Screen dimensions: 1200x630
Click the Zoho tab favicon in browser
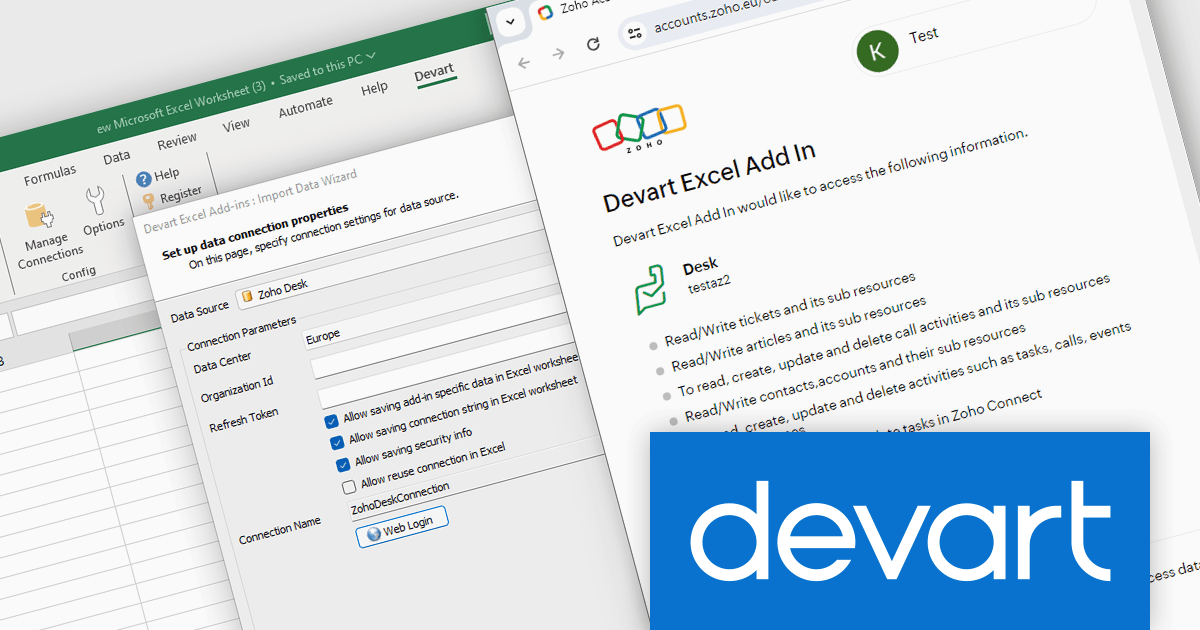[544, 12]
